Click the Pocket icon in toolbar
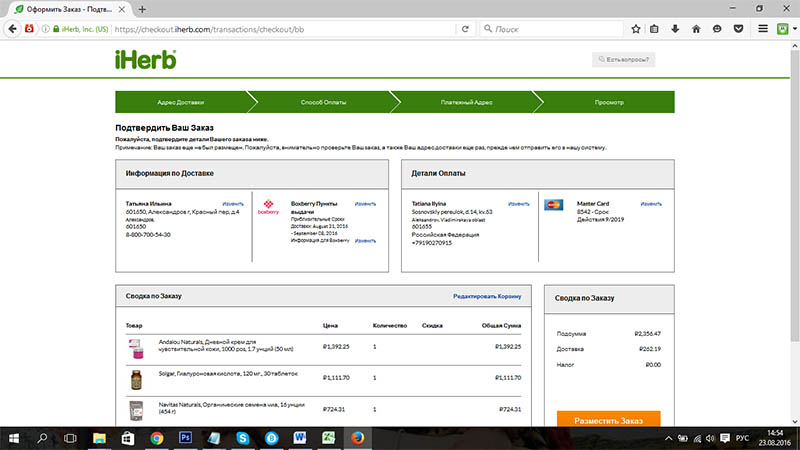The width and height of the screenshot is (800, 450). [x=738, y=29]
